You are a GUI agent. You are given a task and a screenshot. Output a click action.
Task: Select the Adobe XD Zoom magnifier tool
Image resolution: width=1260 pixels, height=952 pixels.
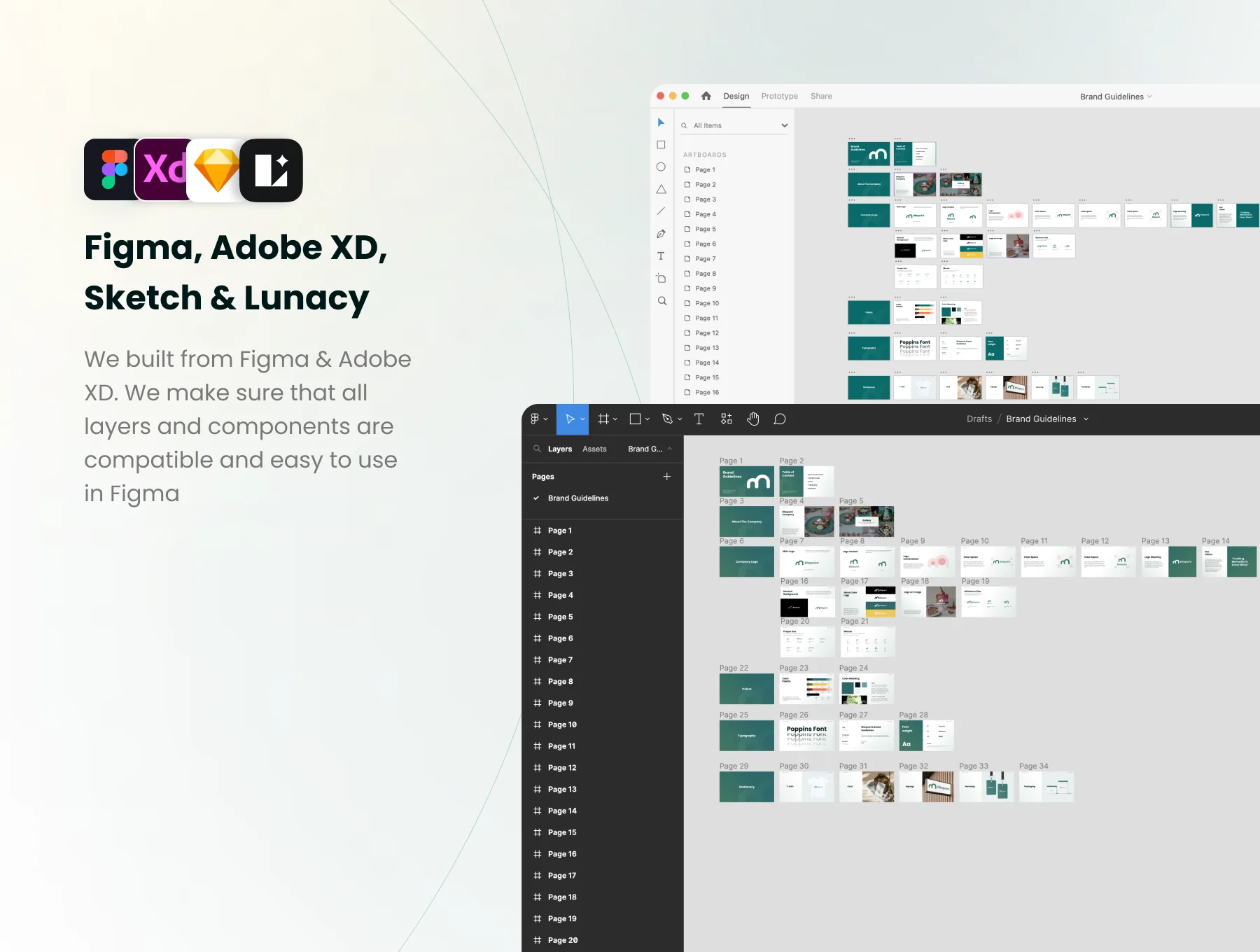coord(662,301)
